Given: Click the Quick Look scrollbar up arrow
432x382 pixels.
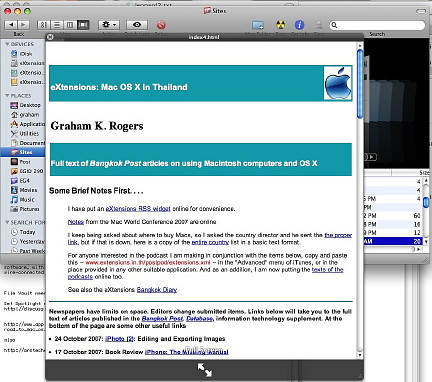Looking at the screenshot, I should tap(360, 45).
